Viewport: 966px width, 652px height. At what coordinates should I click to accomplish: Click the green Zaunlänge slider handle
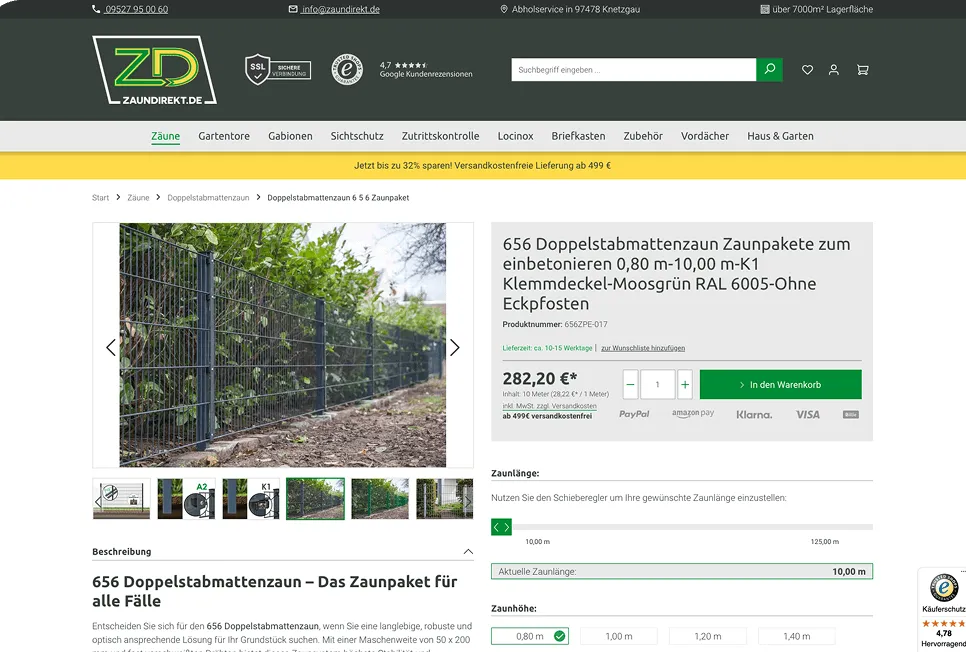501,527
